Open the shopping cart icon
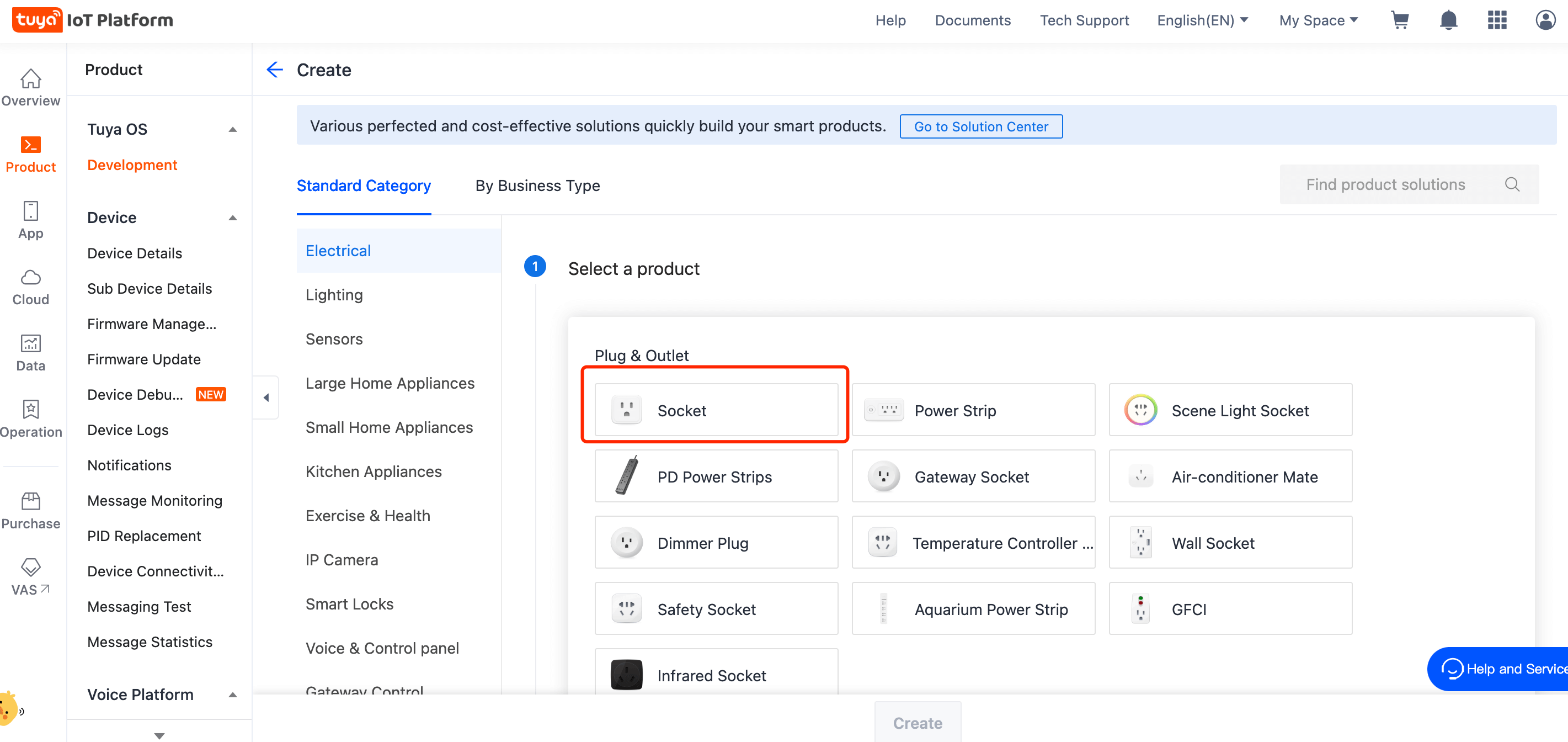 click(x=1399, y=20)
